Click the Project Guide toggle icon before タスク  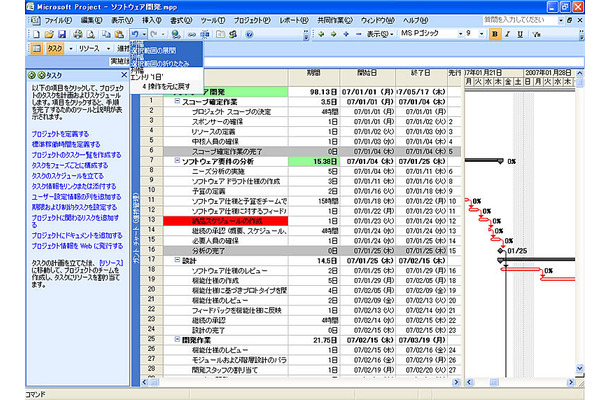pyautogui.click(x=37, y=49)
